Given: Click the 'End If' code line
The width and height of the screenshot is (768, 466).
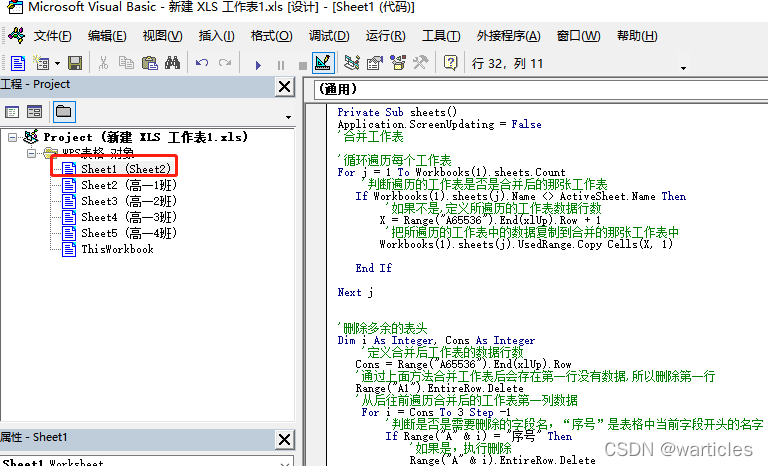Looking at the screenshot, I should tap(374, 268).
